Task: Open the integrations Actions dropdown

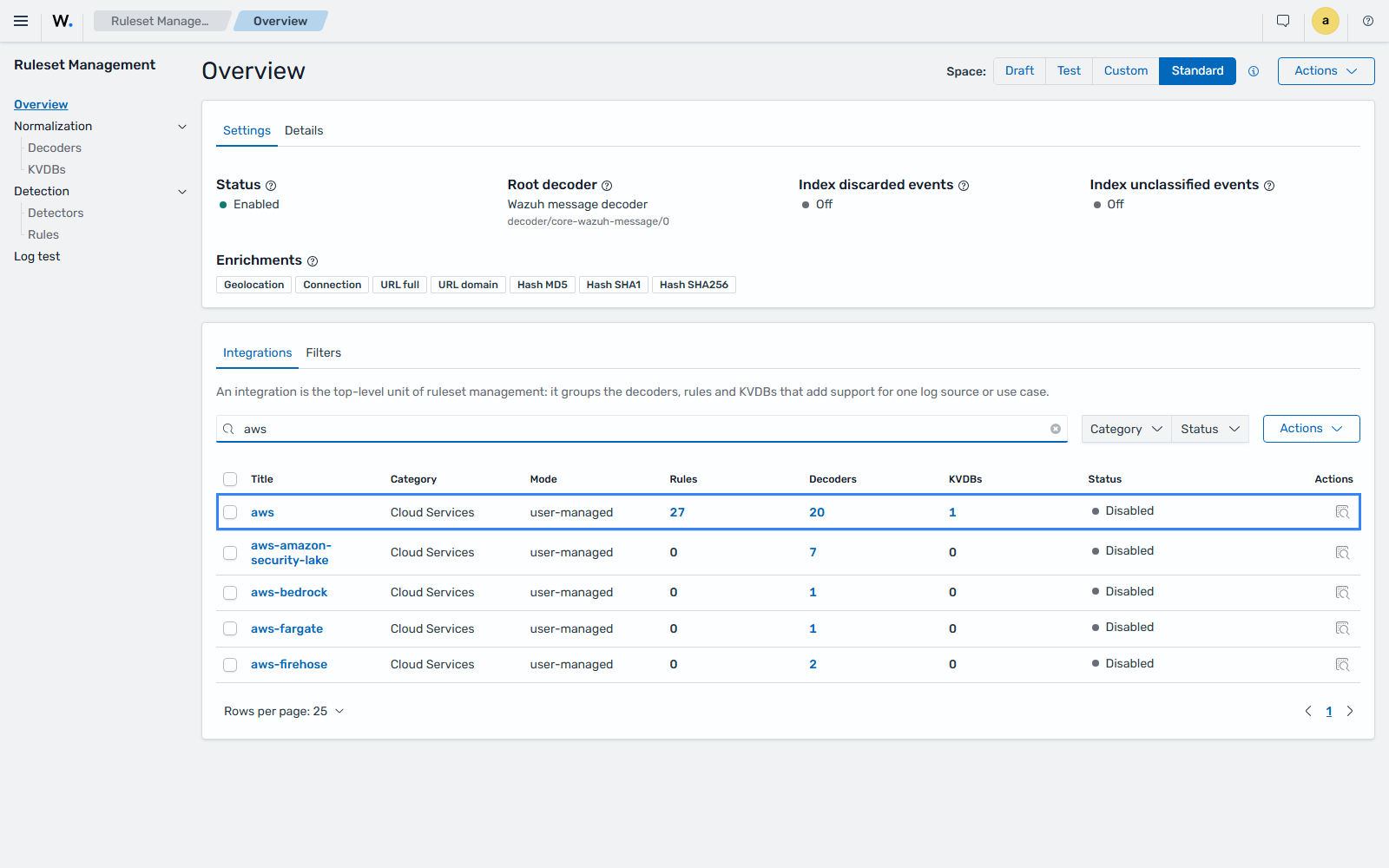Action: [x=1311, y=429]
